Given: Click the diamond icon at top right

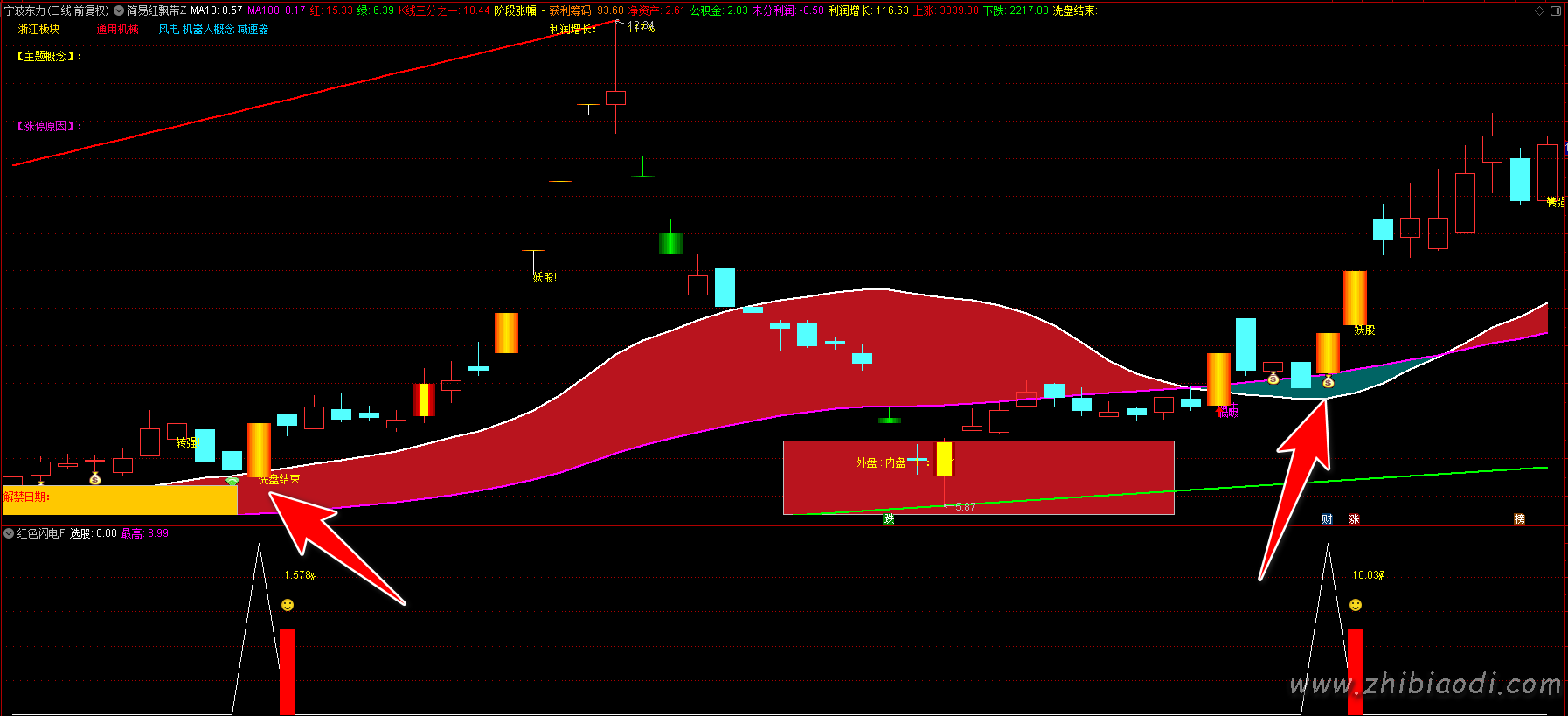Looking at the screenshot, I should pyautogui.click(x=1540, y=10).
